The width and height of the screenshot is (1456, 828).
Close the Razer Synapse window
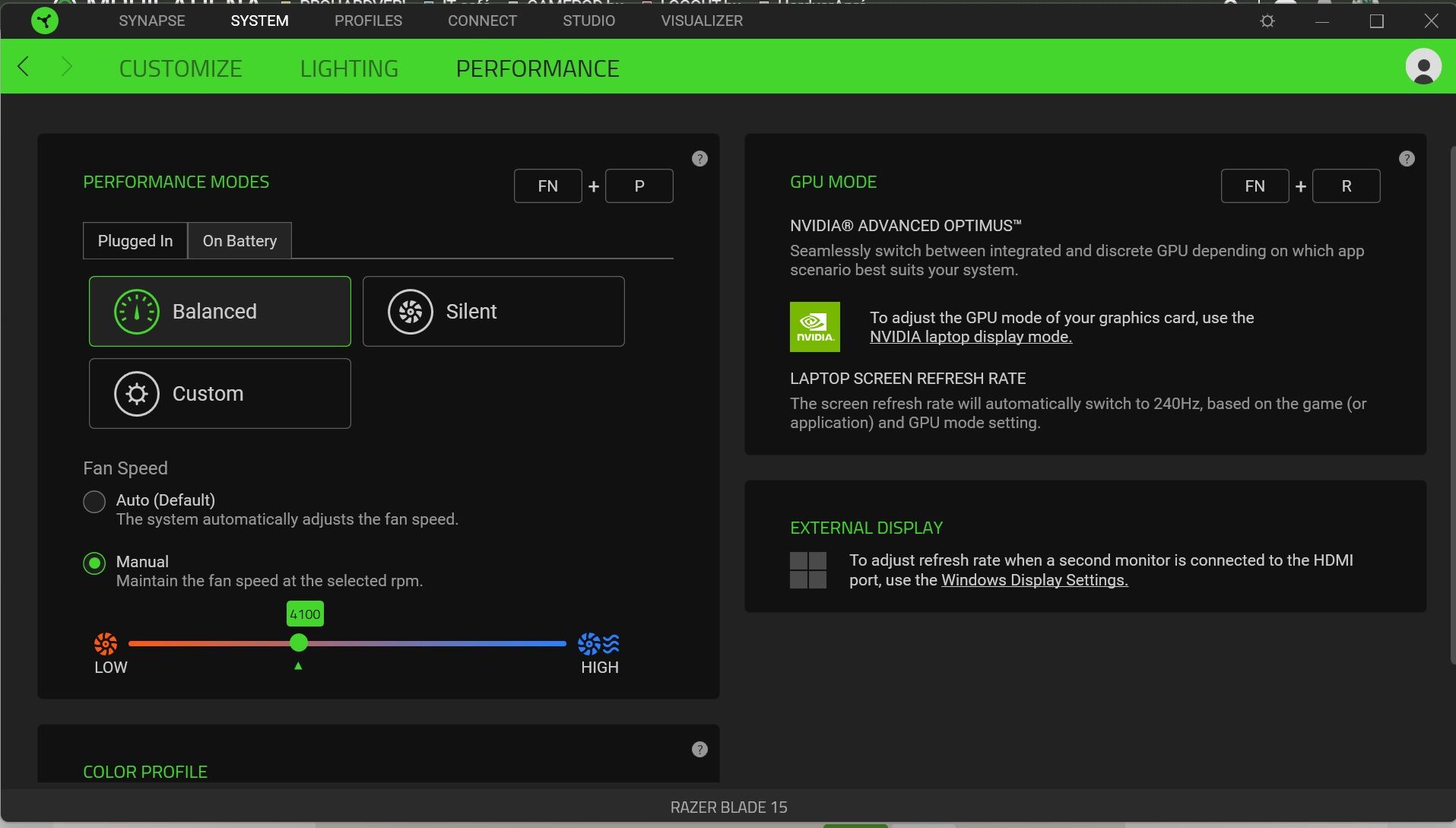1431,21
